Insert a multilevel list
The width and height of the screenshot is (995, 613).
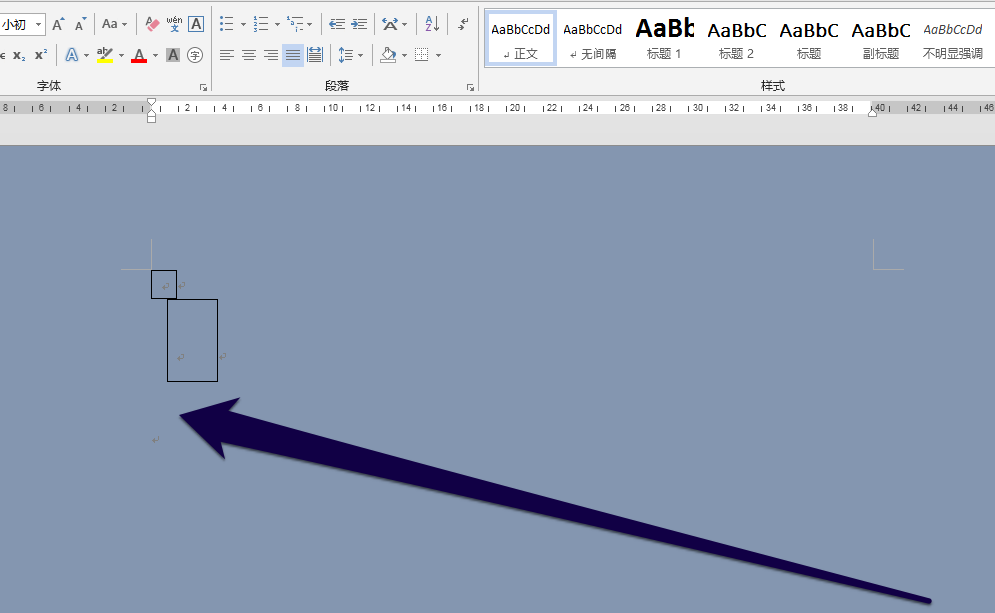294,25
